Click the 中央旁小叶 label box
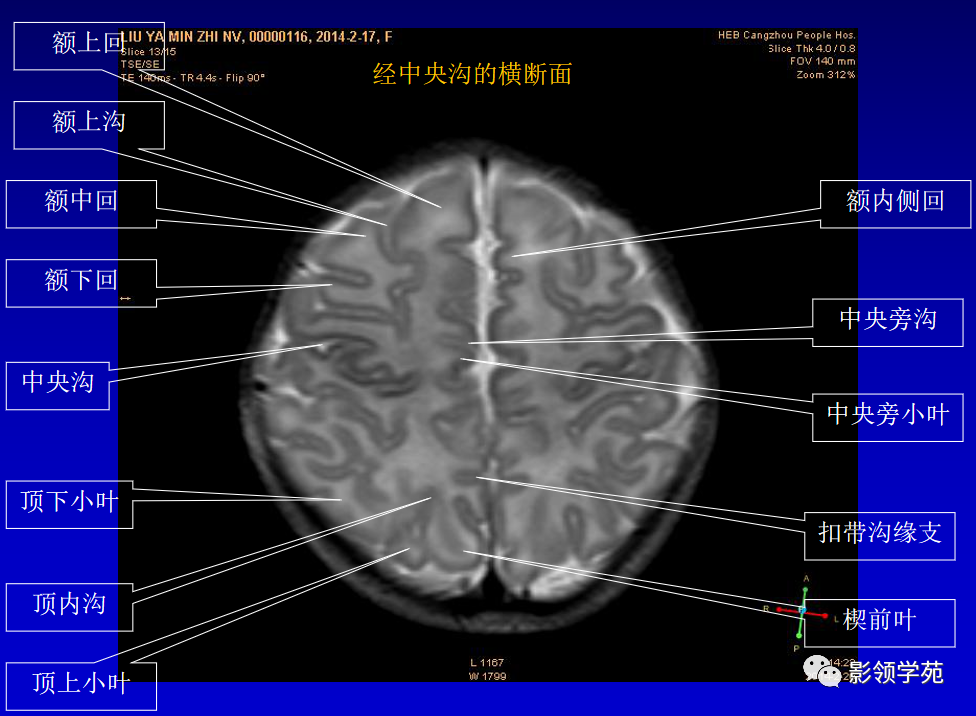 888,418
